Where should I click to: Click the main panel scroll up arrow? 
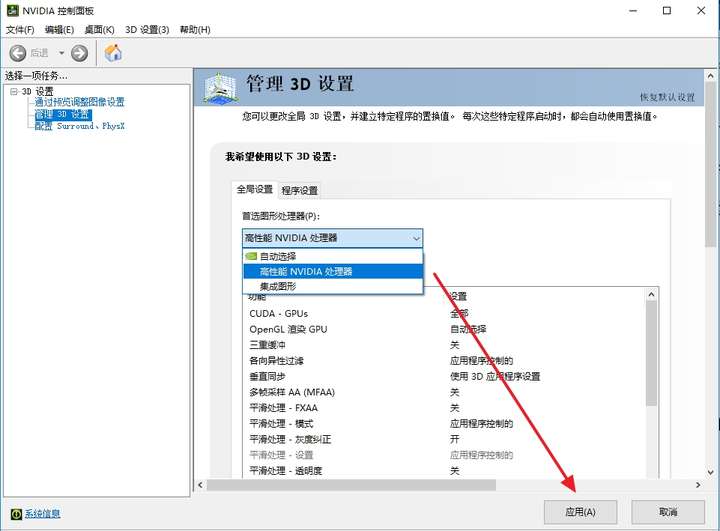point(711,75)
